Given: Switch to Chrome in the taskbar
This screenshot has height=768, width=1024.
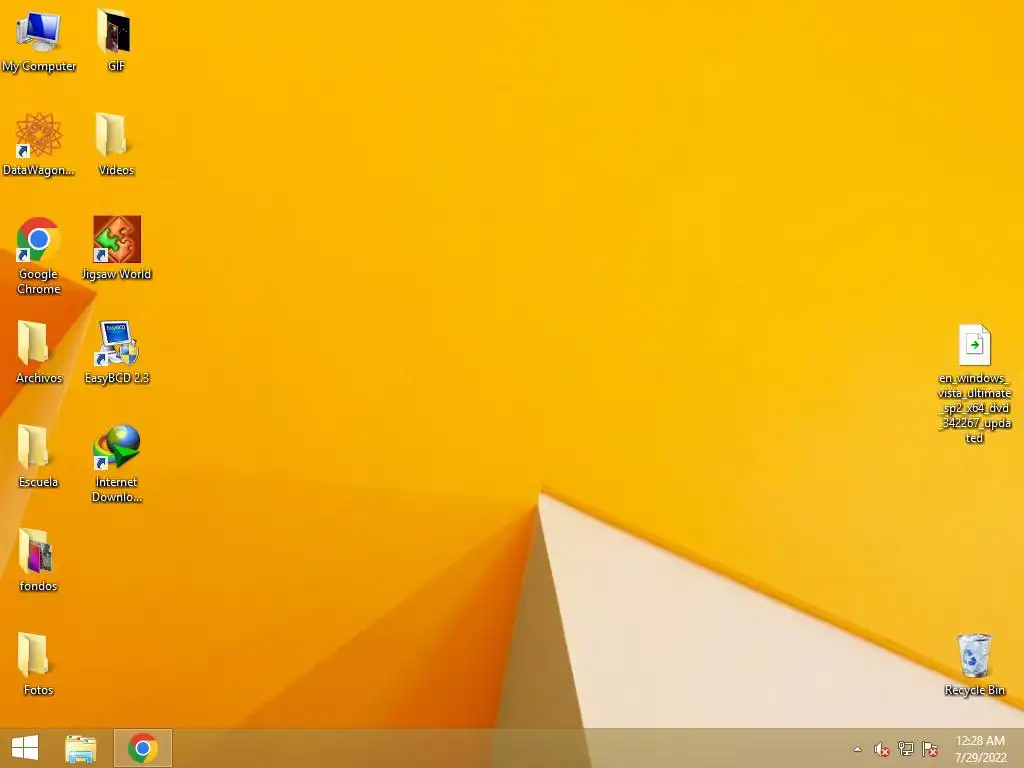Looking at the screenshot, I should click(142, 748).
